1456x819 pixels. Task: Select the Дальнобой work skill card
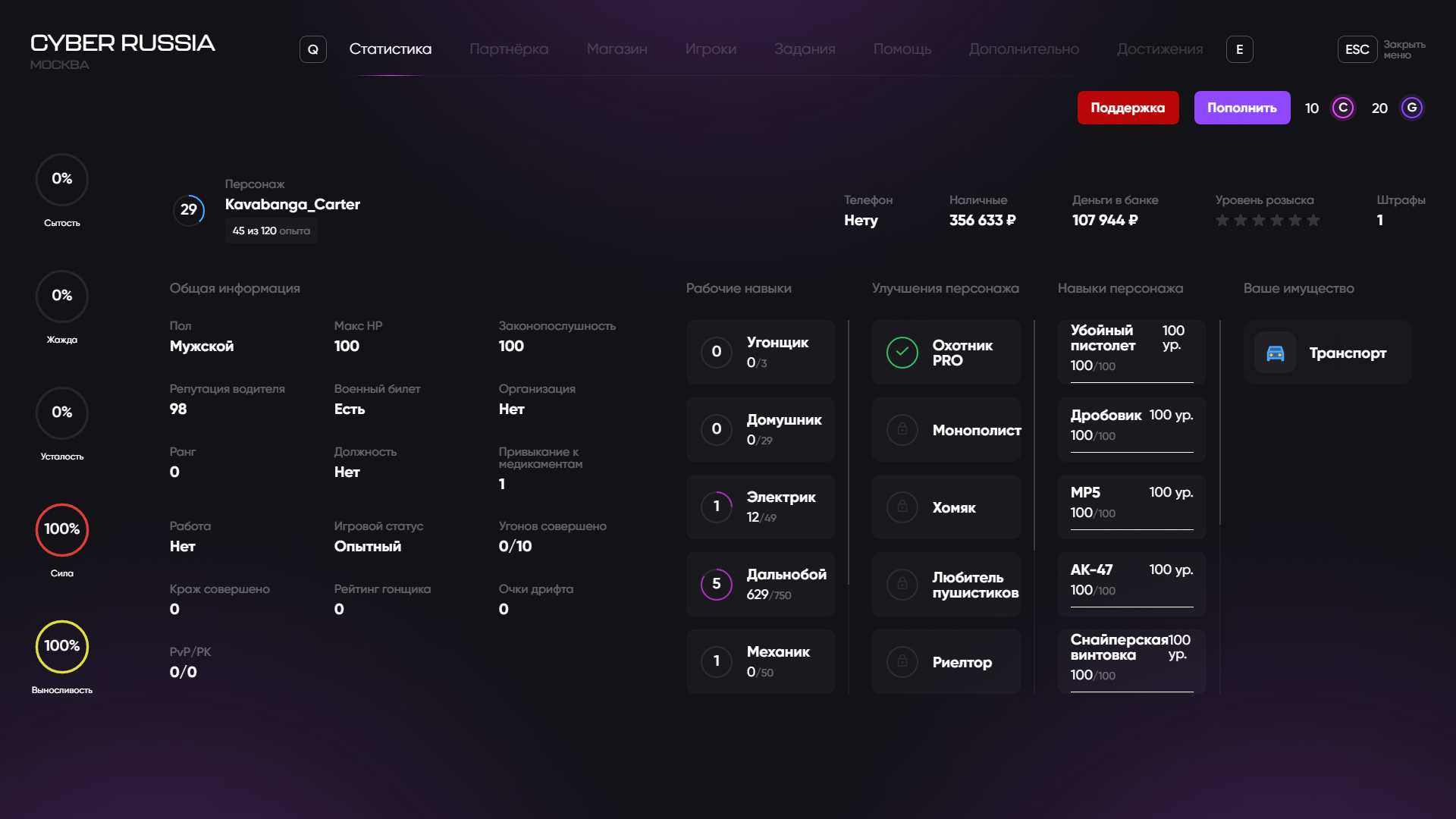point(760,584)
